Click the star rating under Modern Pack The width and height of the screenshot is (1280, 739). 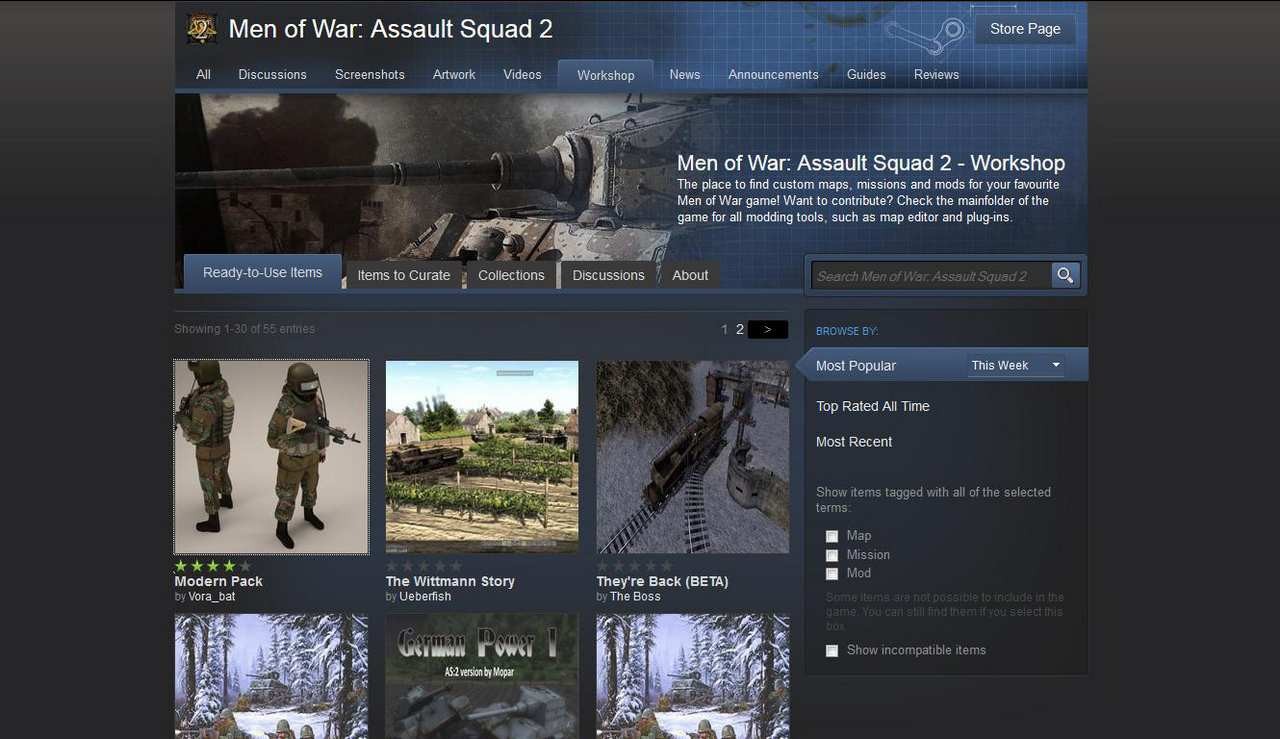coord(213,566)
